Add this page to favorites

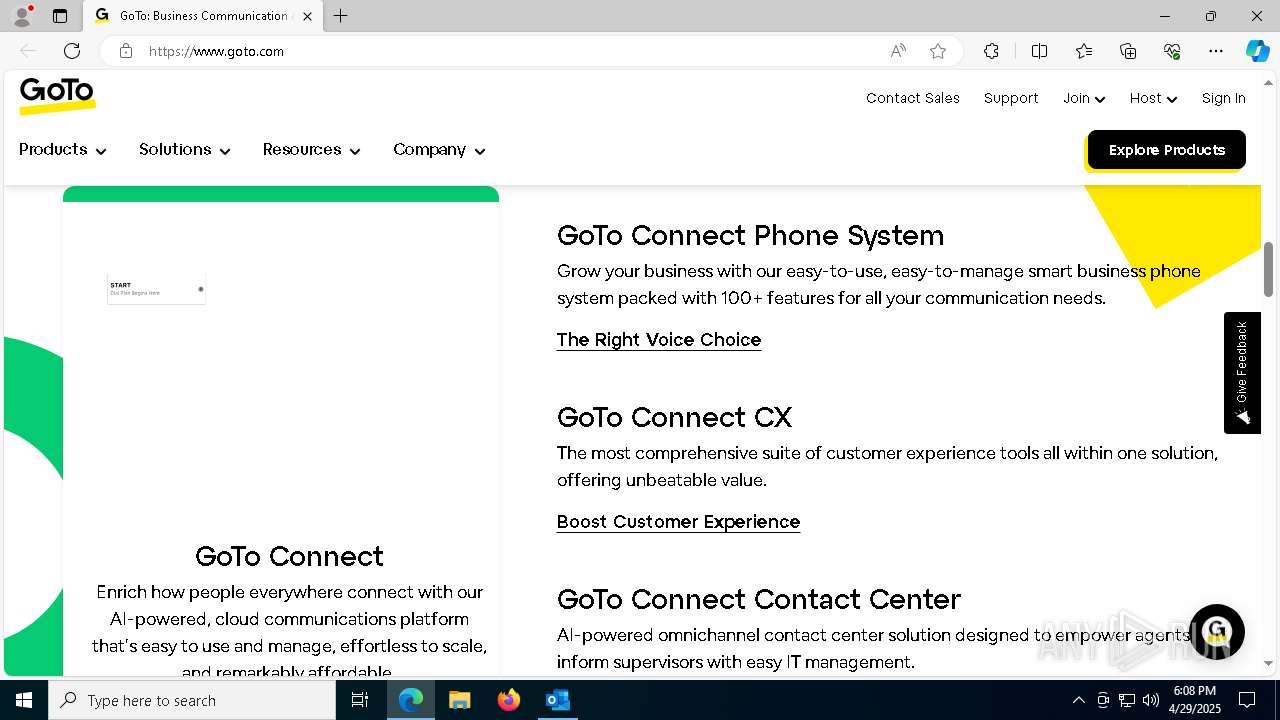tap(938, 51)
